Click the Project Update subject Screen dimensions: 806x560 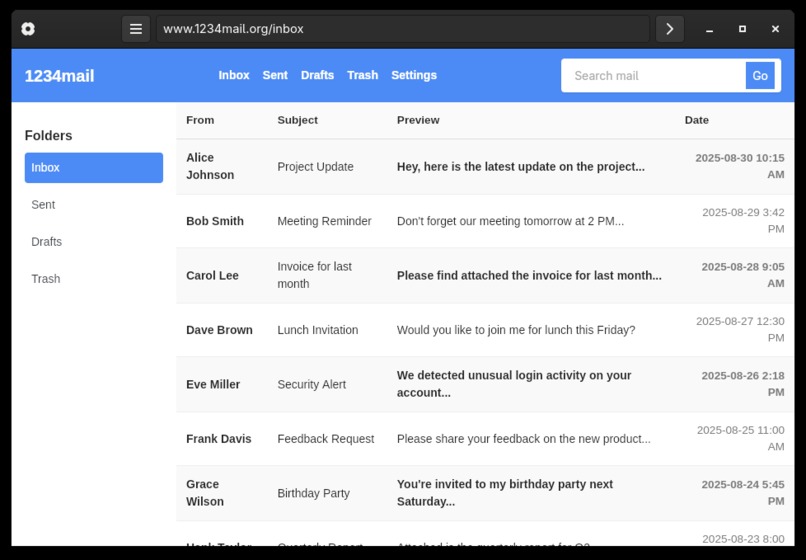[x=315, y=167]
